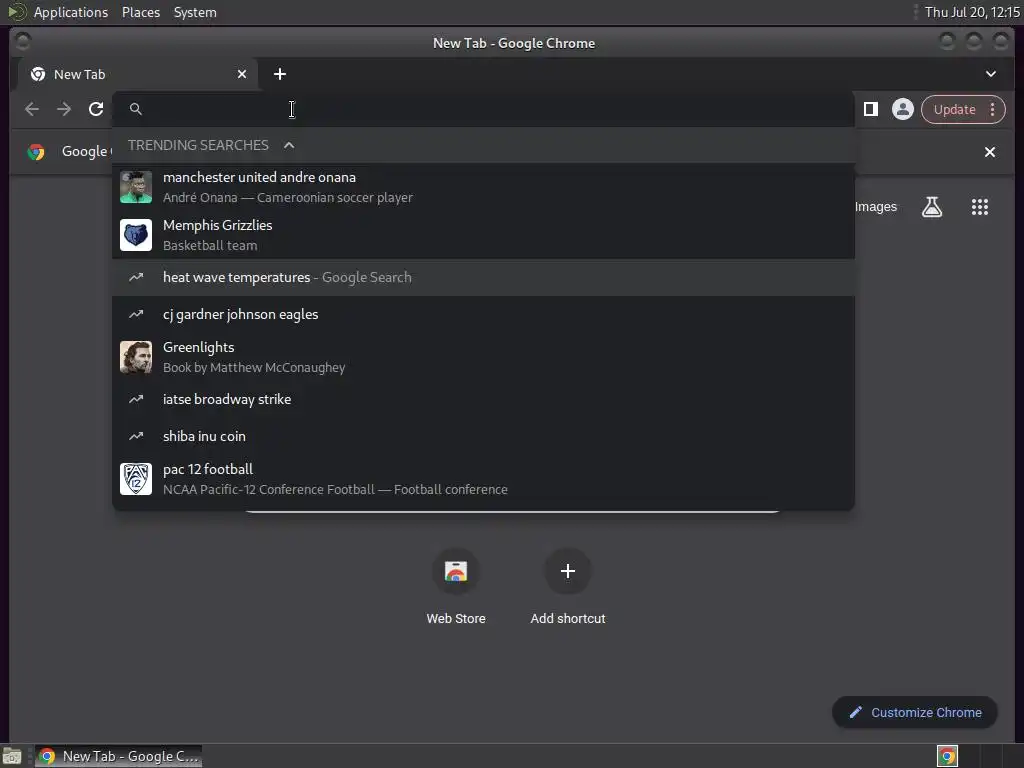Select pac 12 football suggestion
Screen dimensions: 1024x768
(x=483, y=479)
